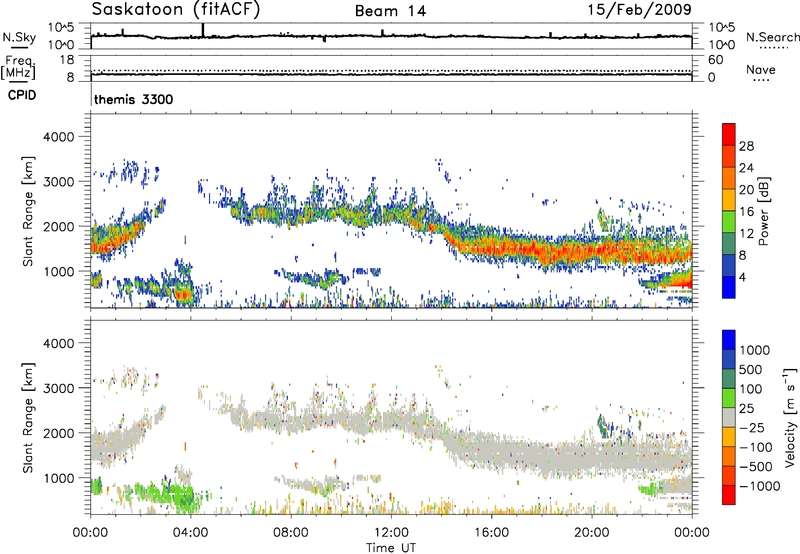800x554 pixels.
Task: Click the '3000' tick on the power panel
Action: click(x=58, y=182)
